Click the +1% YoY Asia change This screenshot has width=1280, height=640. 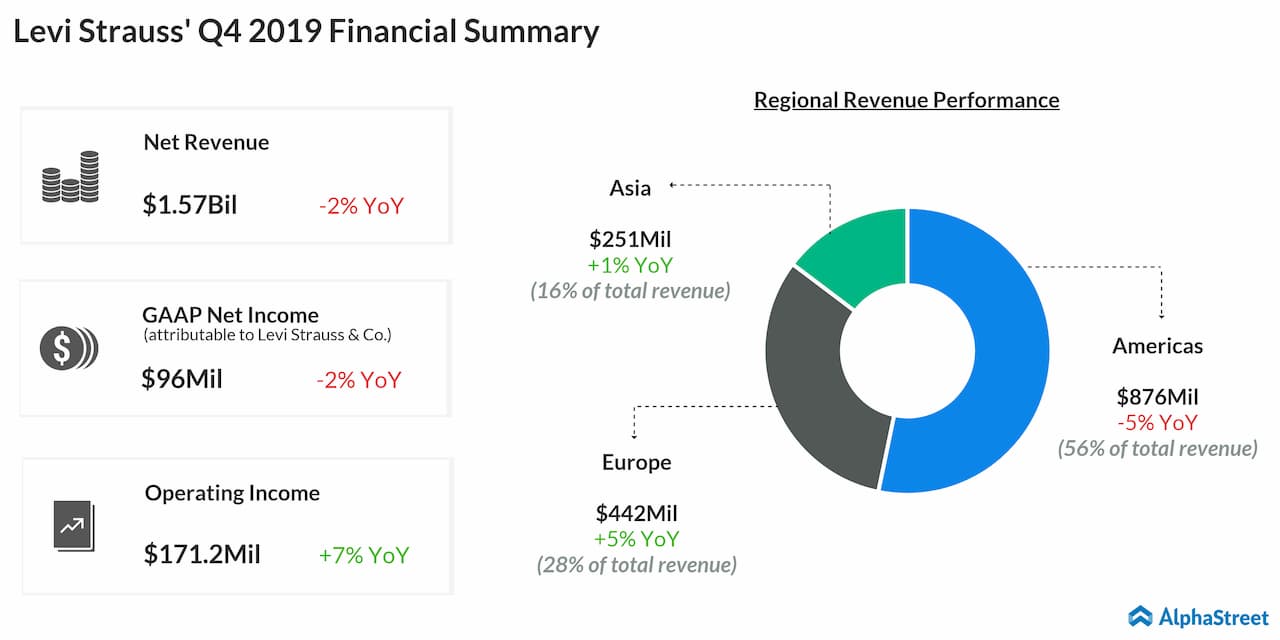[x=630, y=265]
